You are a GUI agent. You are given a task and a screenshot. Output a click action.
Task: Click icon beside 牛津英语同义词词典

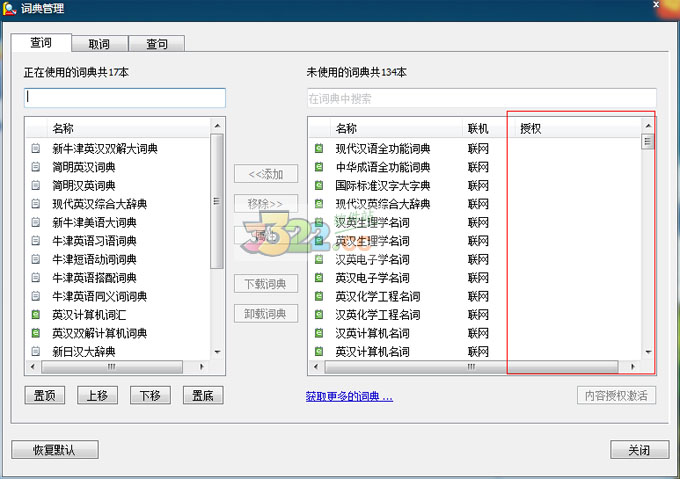coord(36,296)
